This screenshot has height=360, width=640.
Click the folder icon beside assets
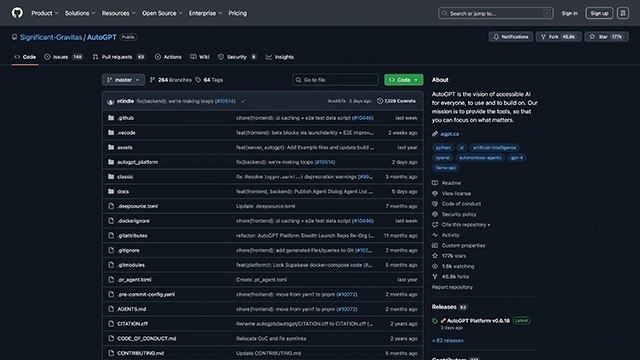111,147
